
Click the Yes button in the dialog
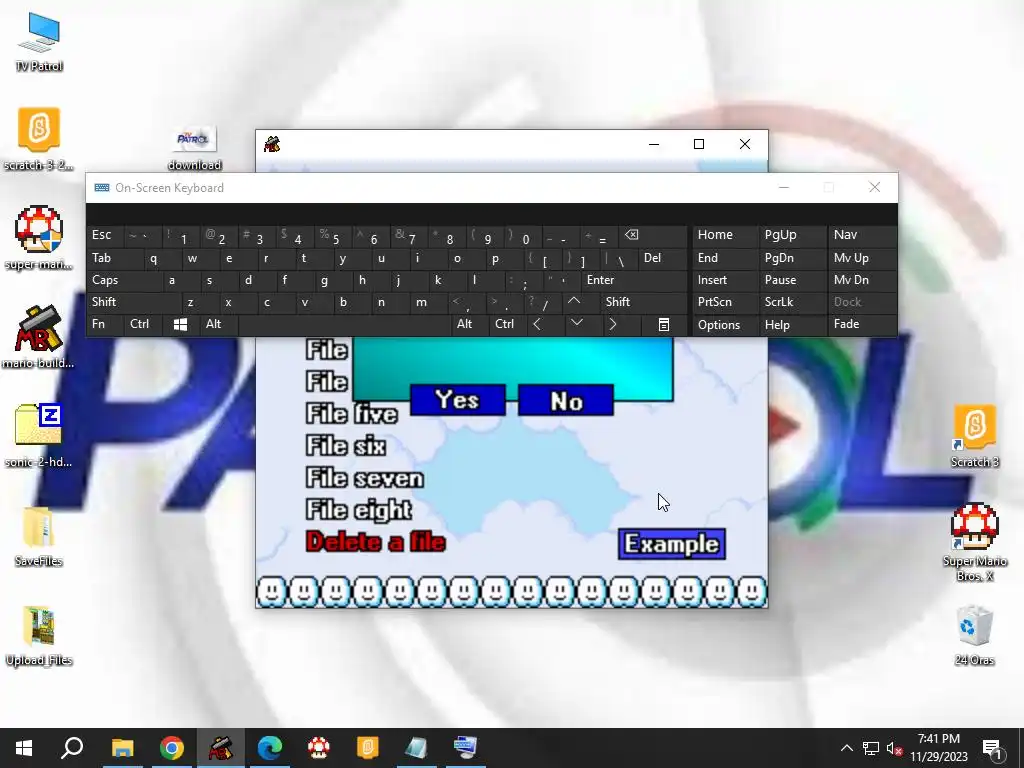pyautogui.click(x=458, y=400)
